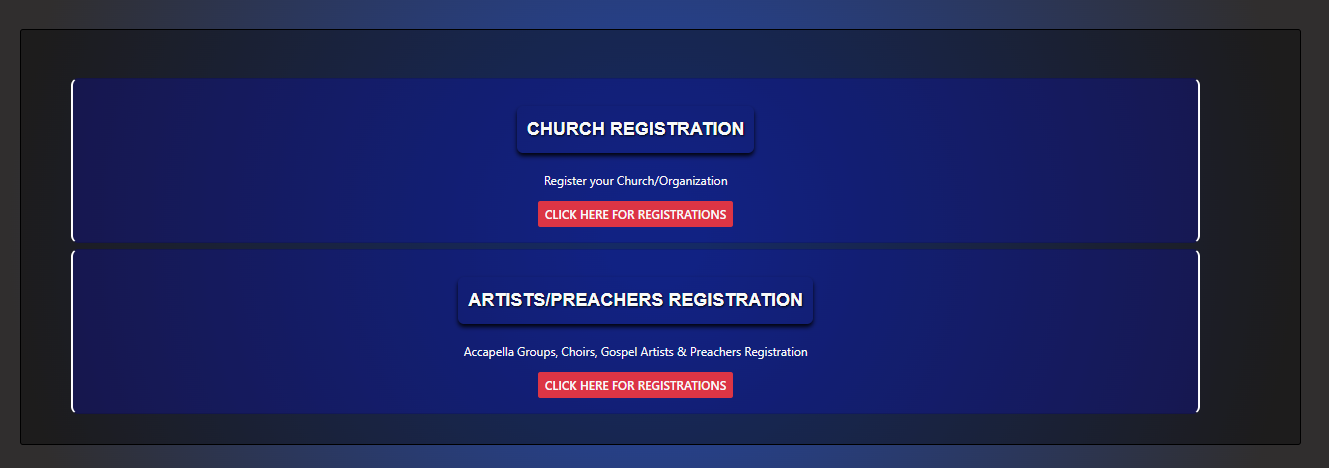Click the red registrations button under Church Registration

click(635, 214)
